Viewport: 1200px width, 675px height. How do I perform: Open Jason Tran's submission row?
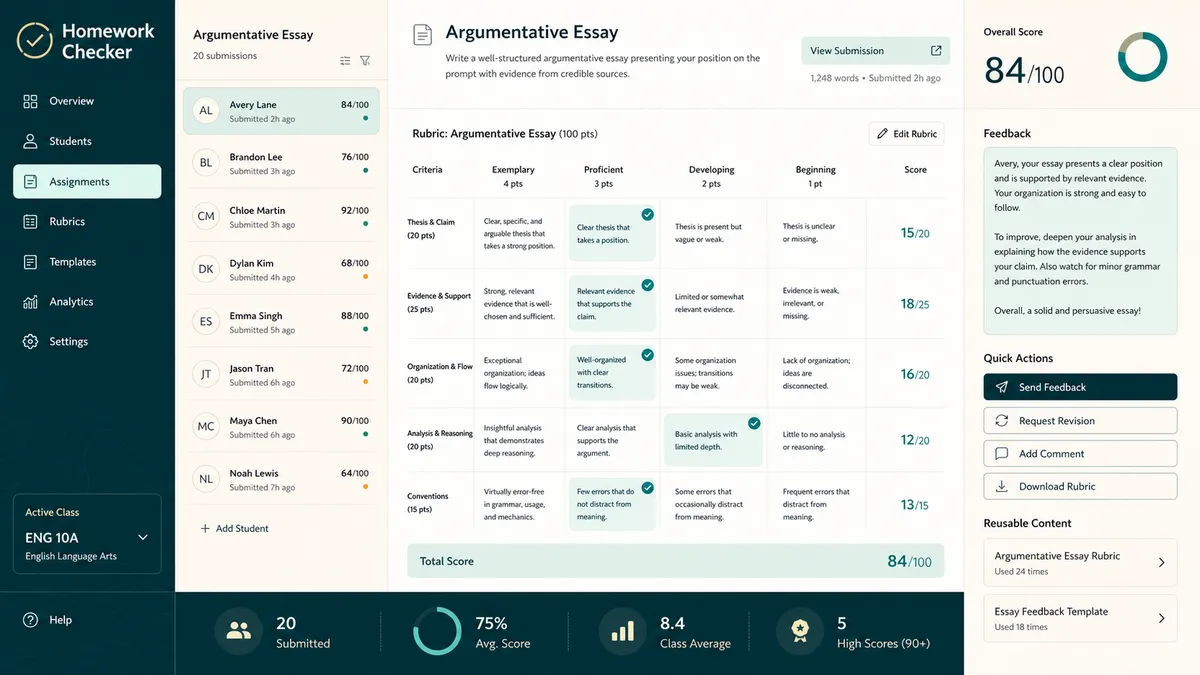pos(281,375)
